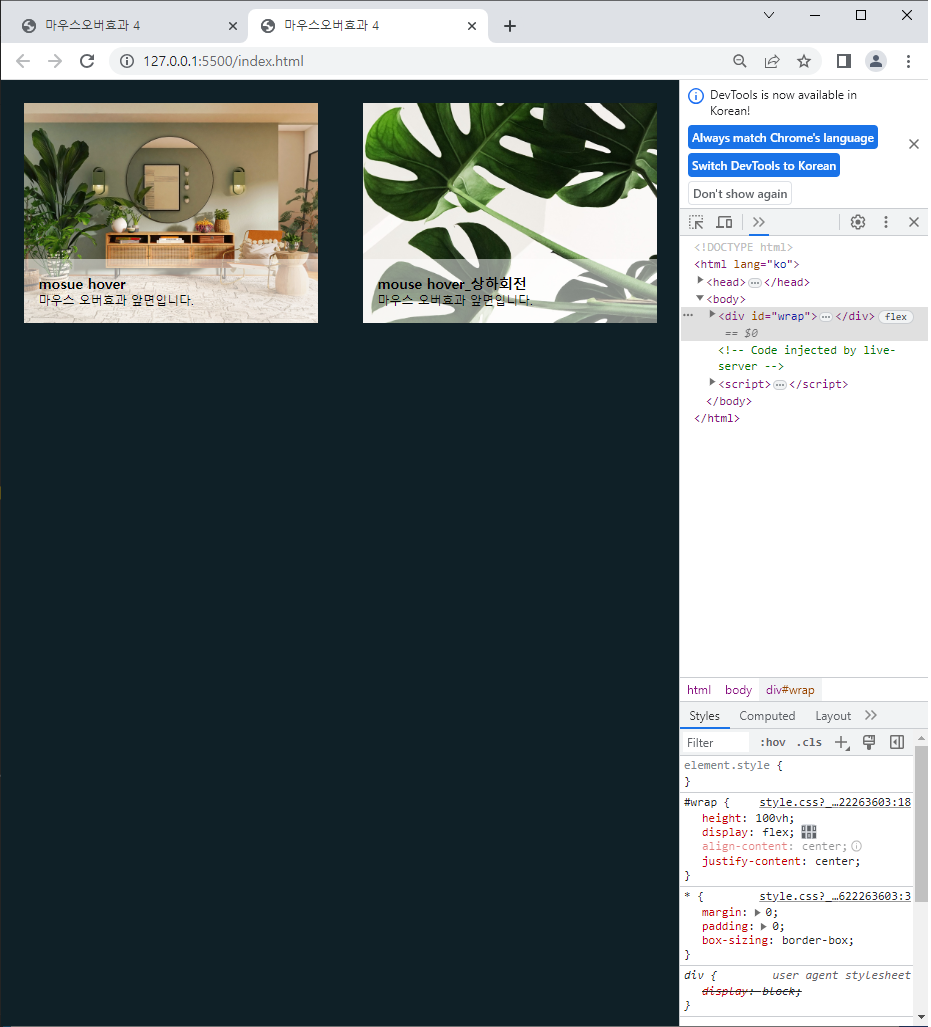Show more DevTools panels chevron
The height and width of the screenshot is (1027, 931).
(x=759, y=222)
